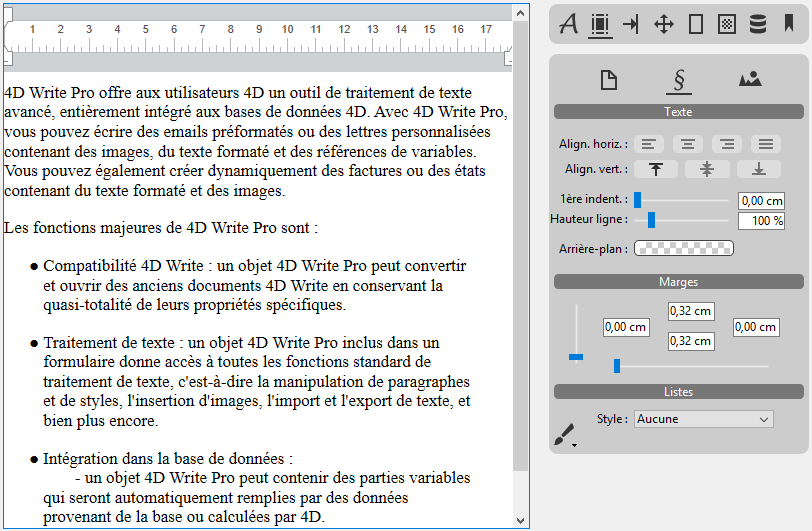Screen dimensions: 812x531
Task: Click the 1ère indent. value field
Action: (x=760, y=201)
